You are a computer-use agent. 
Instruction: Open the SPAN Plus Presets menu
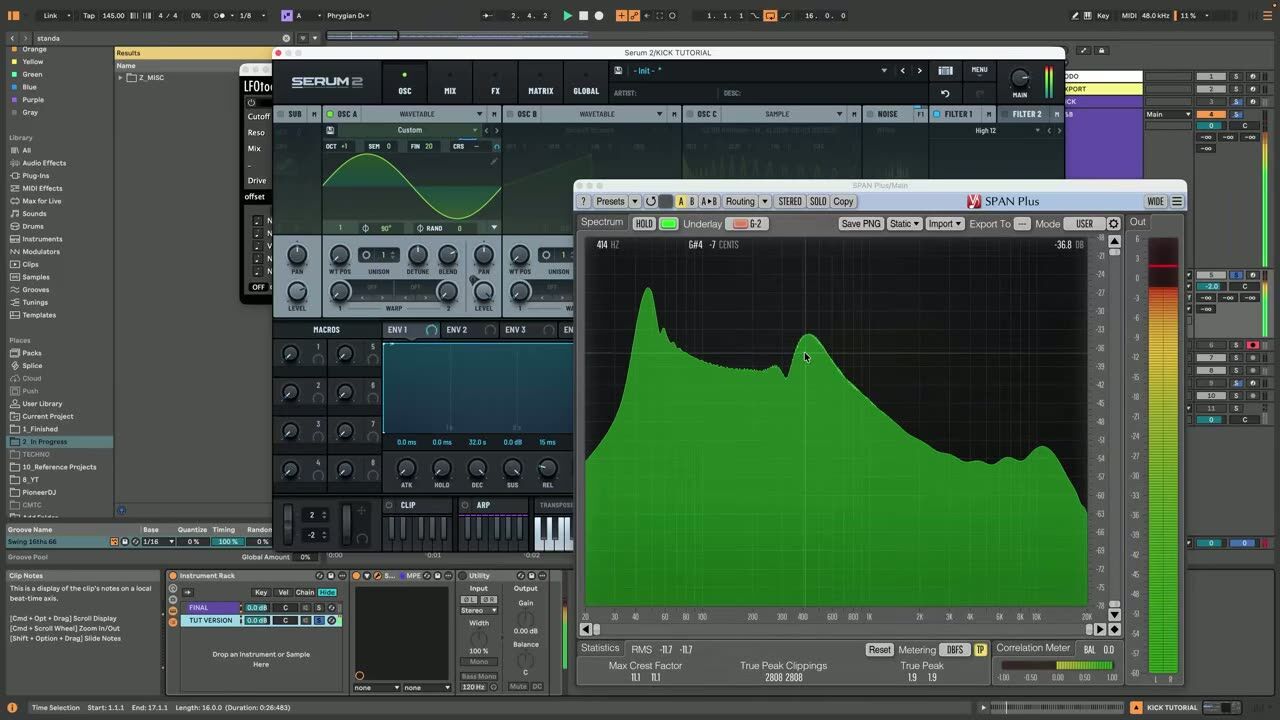coord(610,201)
